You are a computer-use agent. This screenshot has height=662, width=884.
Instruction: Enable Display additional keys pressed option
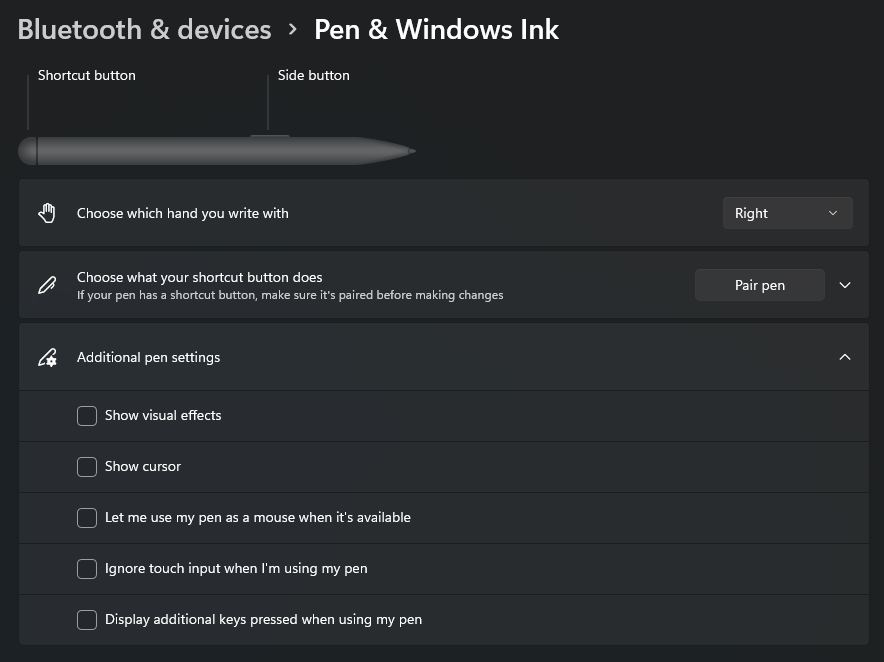coord(87,620)
